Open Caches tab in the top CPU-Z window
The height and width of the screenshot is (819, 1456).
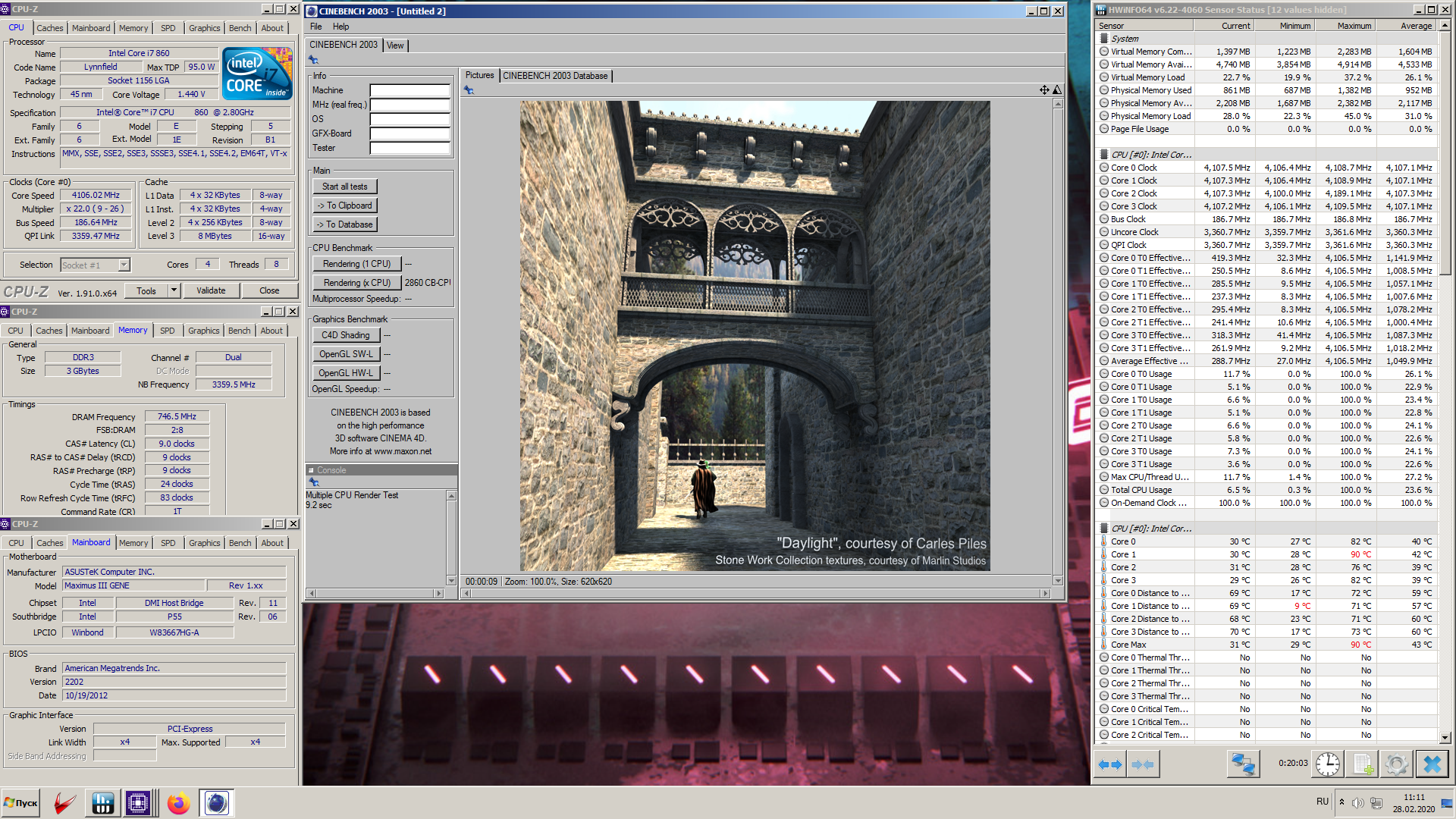tap(50, 28)
